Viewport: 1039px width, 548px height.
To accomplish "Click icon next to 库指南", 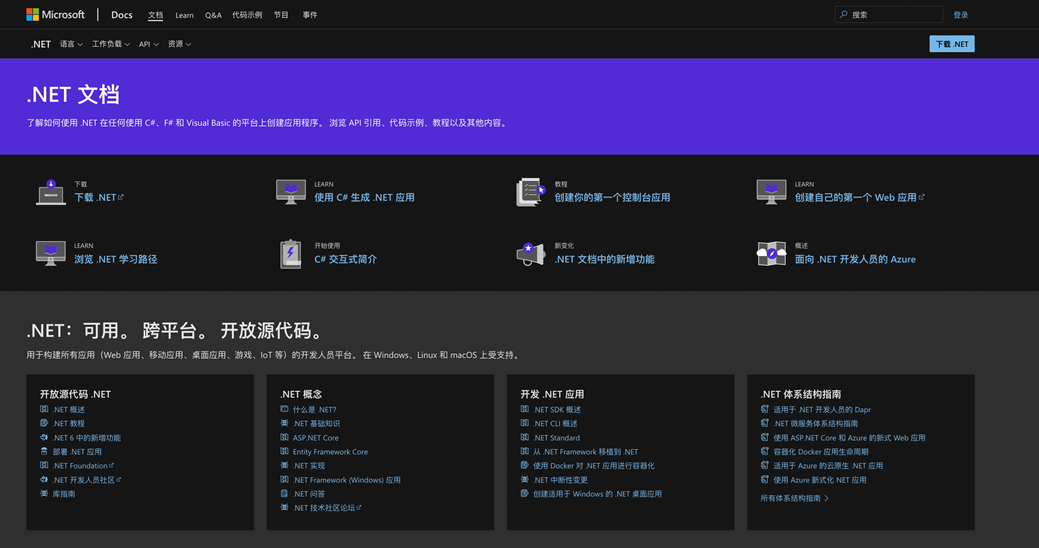I will click(44, 494).
